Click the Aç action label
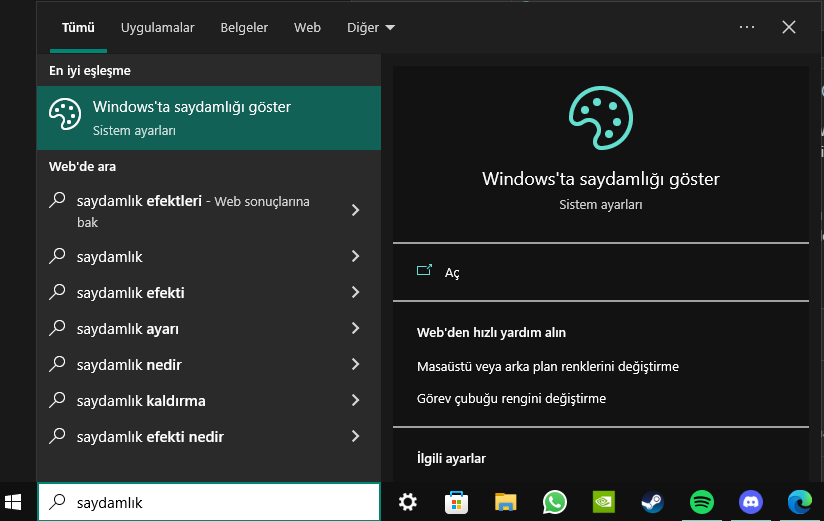Viewport: 824px width, 521px height. point(452,273)
